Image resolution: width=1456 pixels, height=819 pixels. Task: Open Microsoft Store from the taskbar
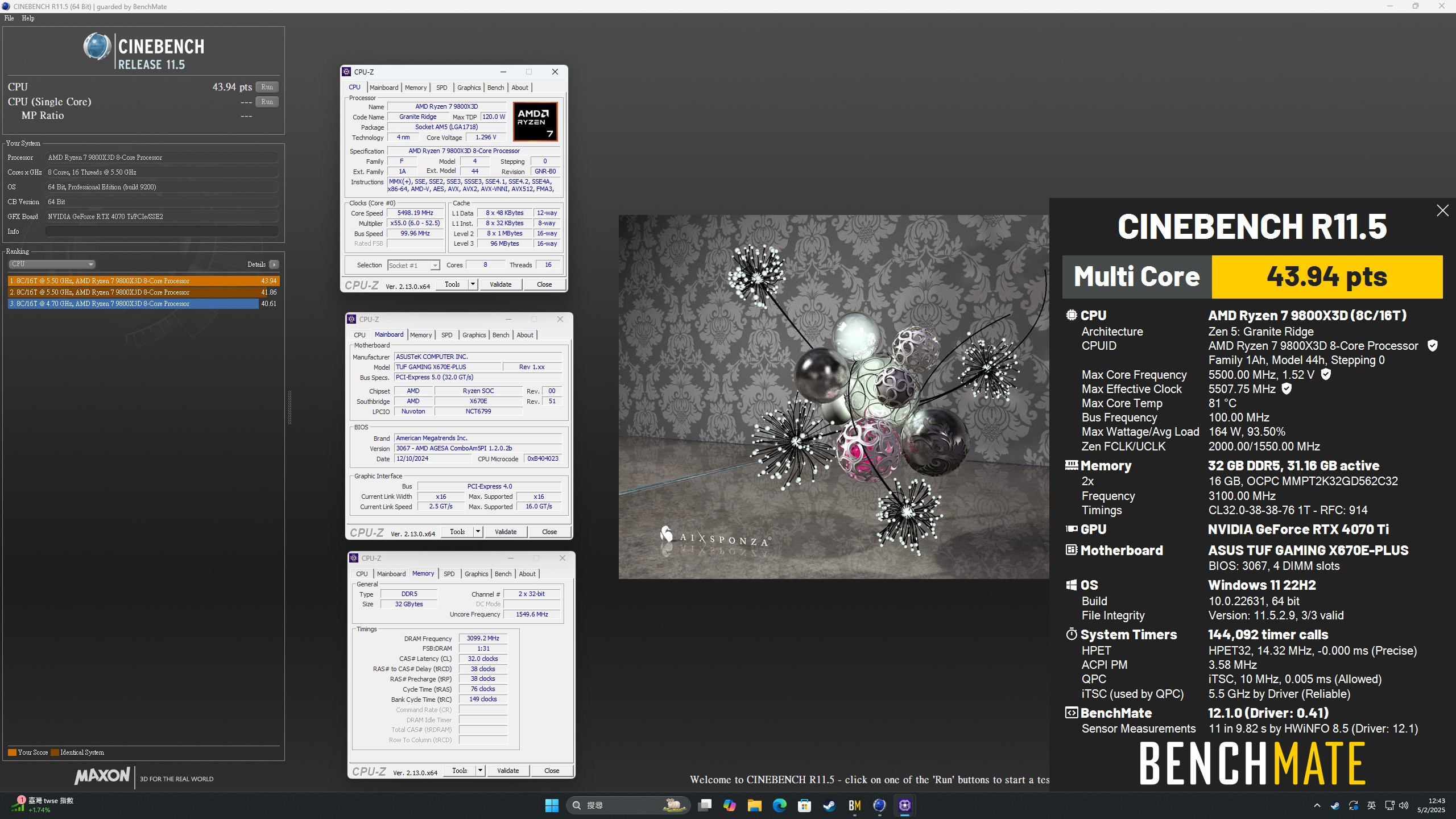804,805
